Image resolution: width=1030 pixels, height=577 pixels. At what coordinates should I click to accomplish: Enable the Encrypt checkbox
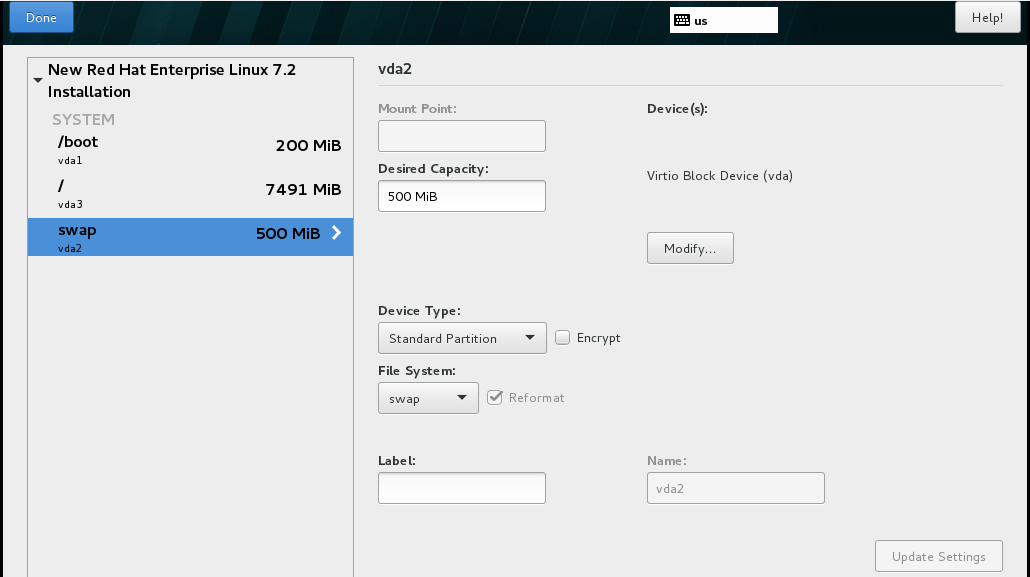[562, 337]
